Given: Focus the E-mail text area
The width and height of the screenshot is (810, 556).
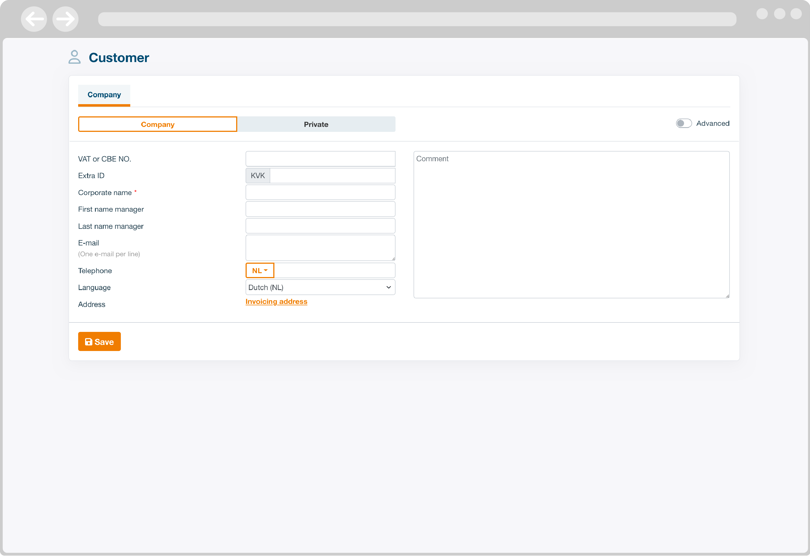Looking at the screenshot, I should tap(320, 247).
